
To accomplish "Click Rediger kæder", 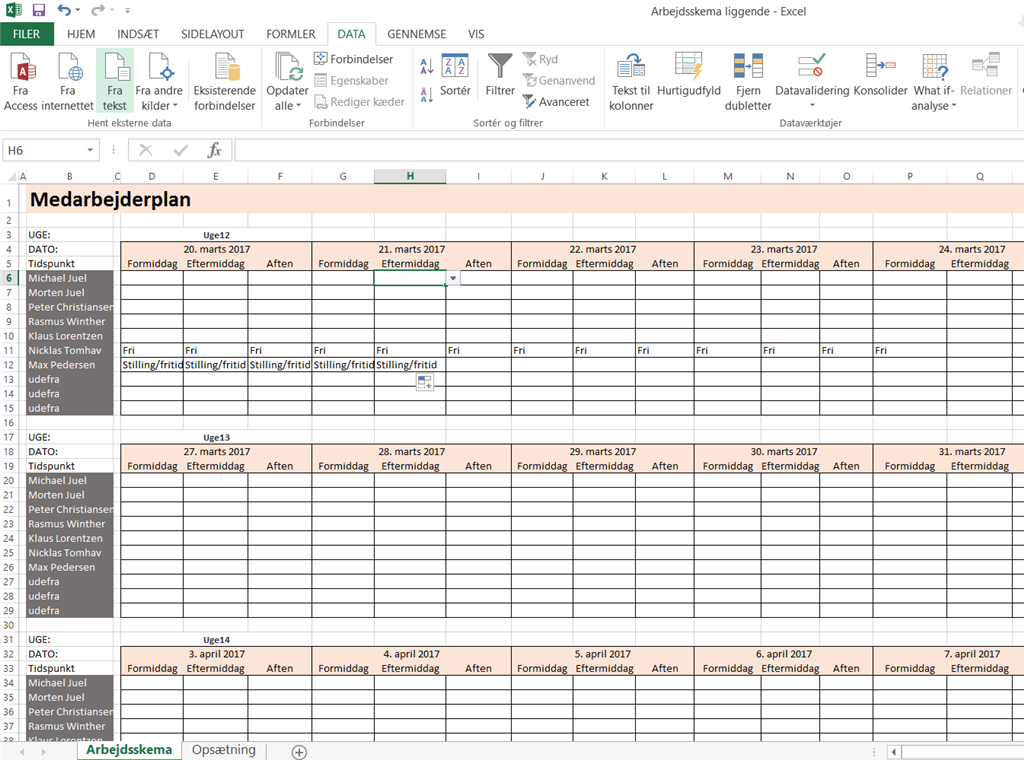I will [359, 102].
